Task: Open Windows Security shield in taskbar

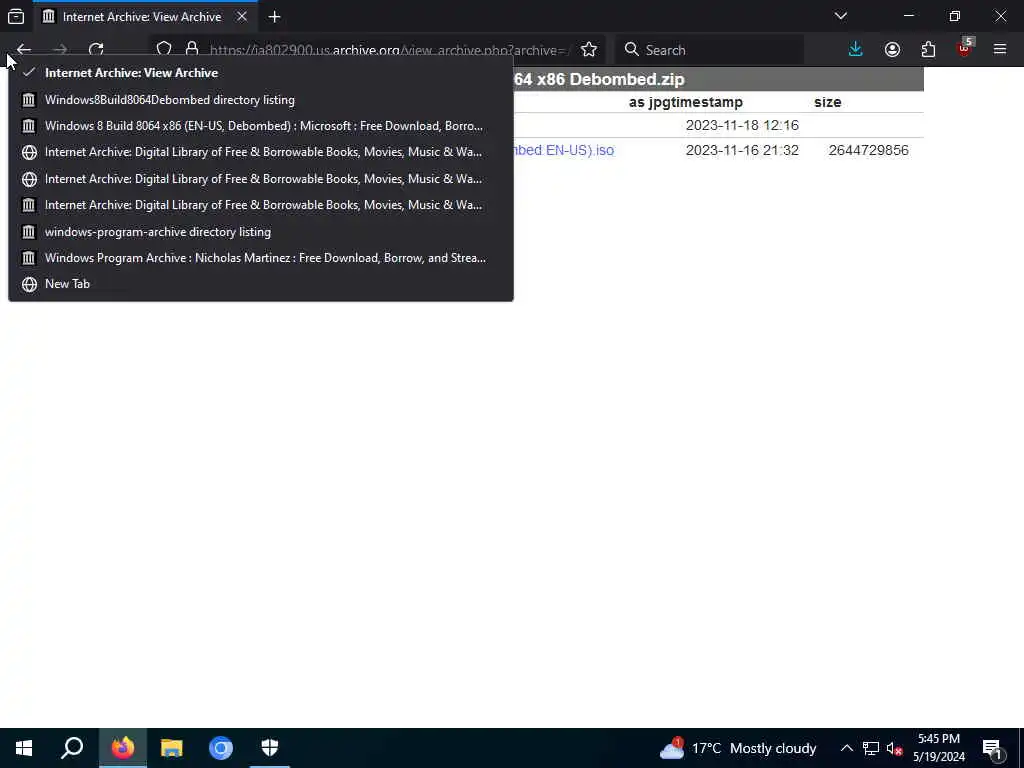Action: pos(270,748)
